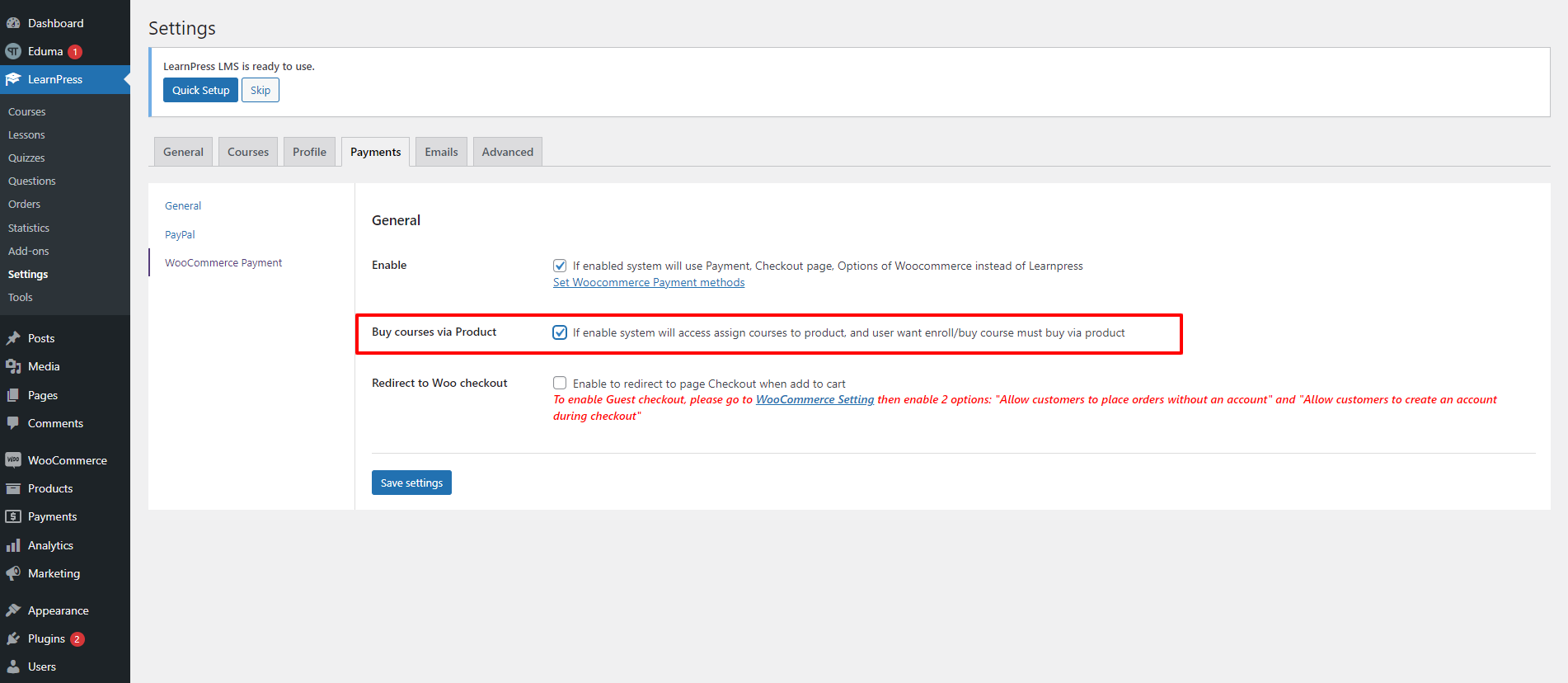Click the 'Redirect to Woo checkout' label
The image size is (1568, 683).
pos(439,383)
